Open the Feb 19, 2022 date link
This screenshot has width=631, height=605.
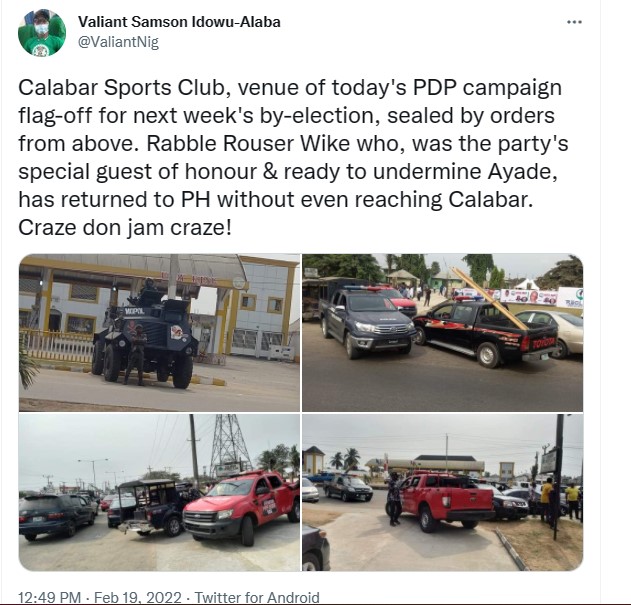point(138,597)
